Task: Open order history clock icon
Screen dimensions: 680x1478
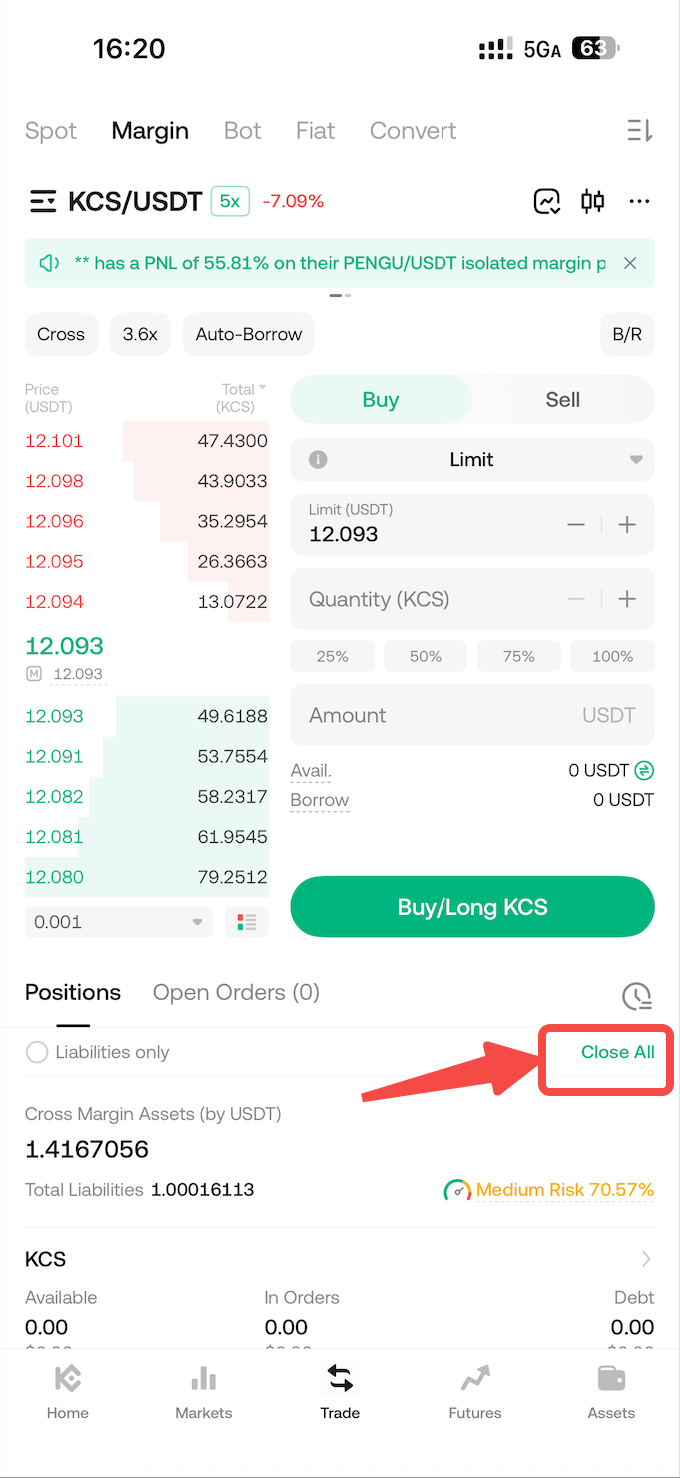Action: coord(637,995)
